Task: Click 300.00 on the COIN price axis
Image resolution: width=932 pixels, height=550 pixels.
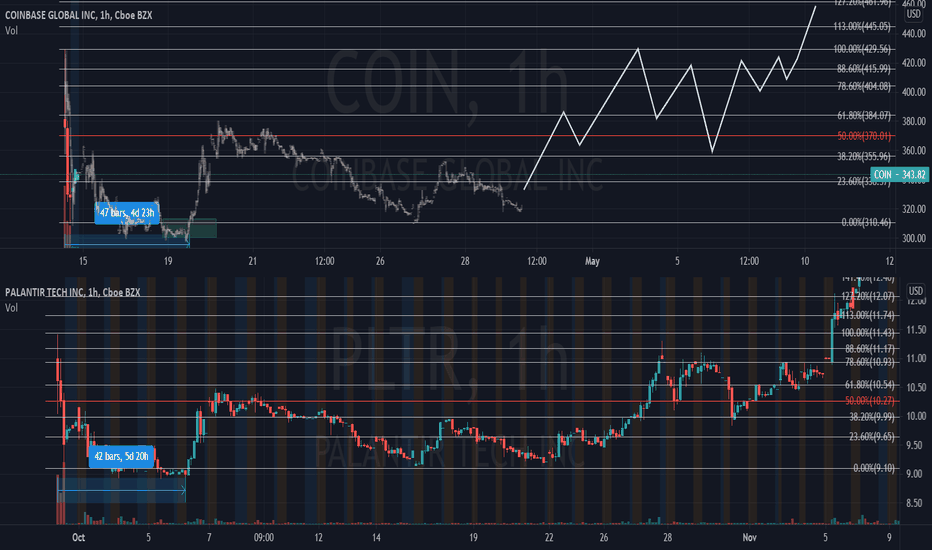Action: pos(914,238)
